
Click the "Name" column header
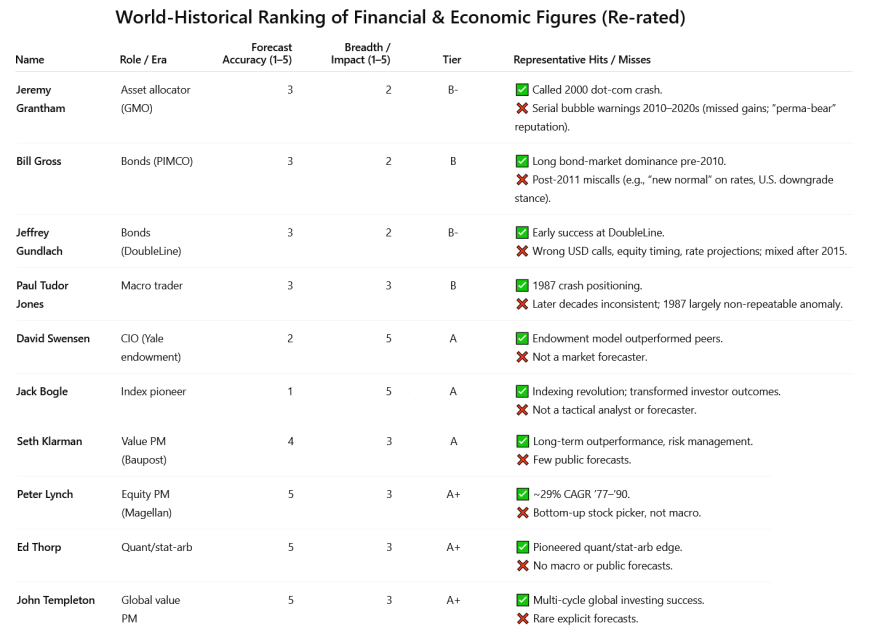tap(30, 60)
